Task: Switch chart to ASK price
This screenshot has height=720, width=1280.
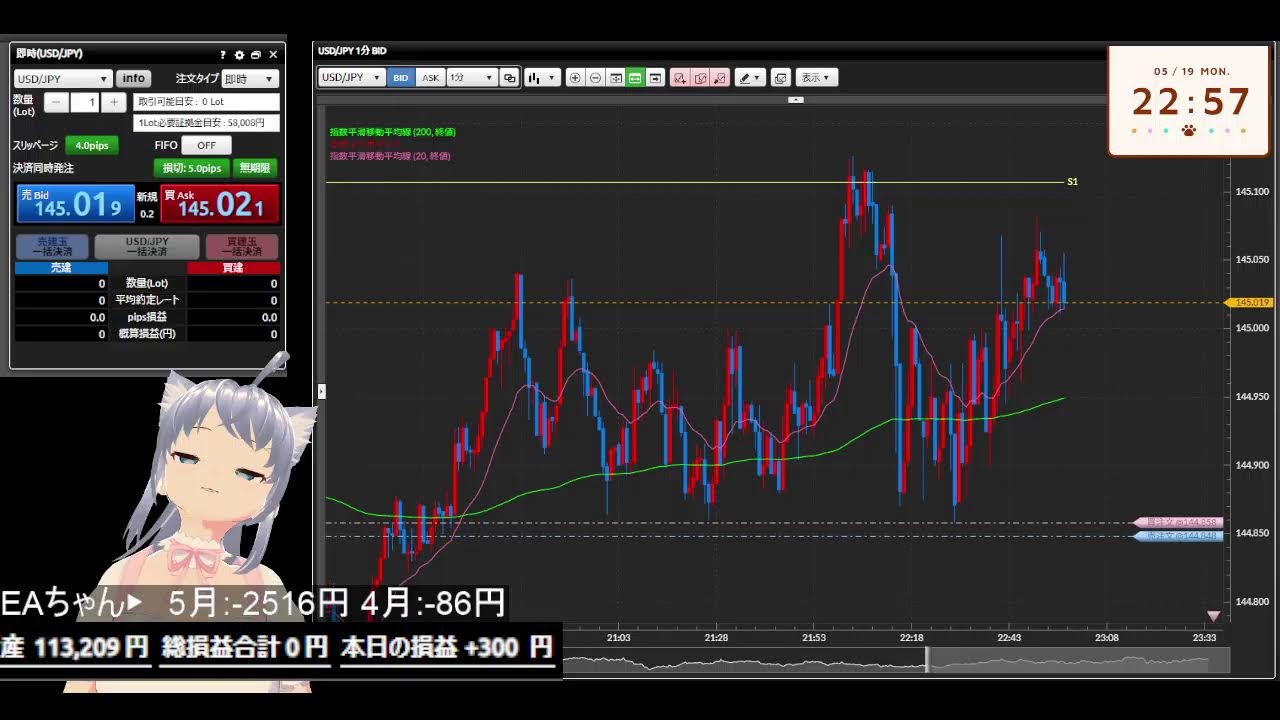Action: point(430,78)
